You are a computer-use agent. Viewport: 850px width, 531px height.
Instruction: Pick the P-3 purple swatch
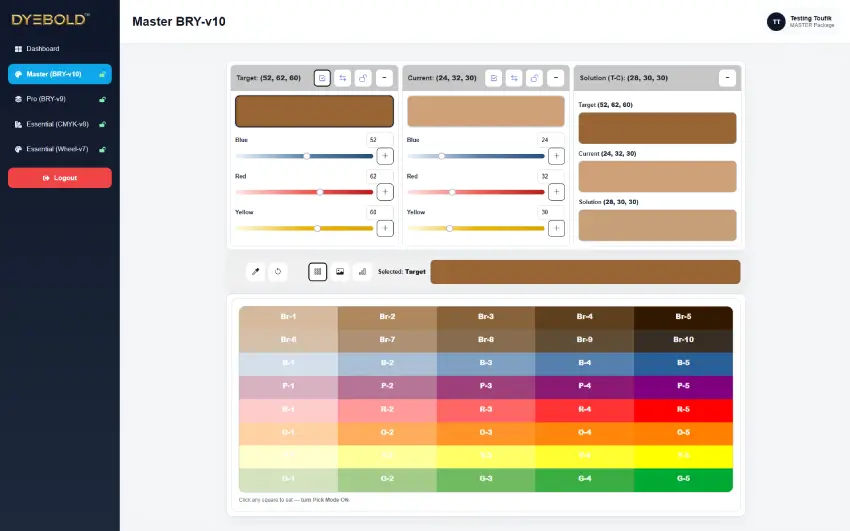point(486,386)
